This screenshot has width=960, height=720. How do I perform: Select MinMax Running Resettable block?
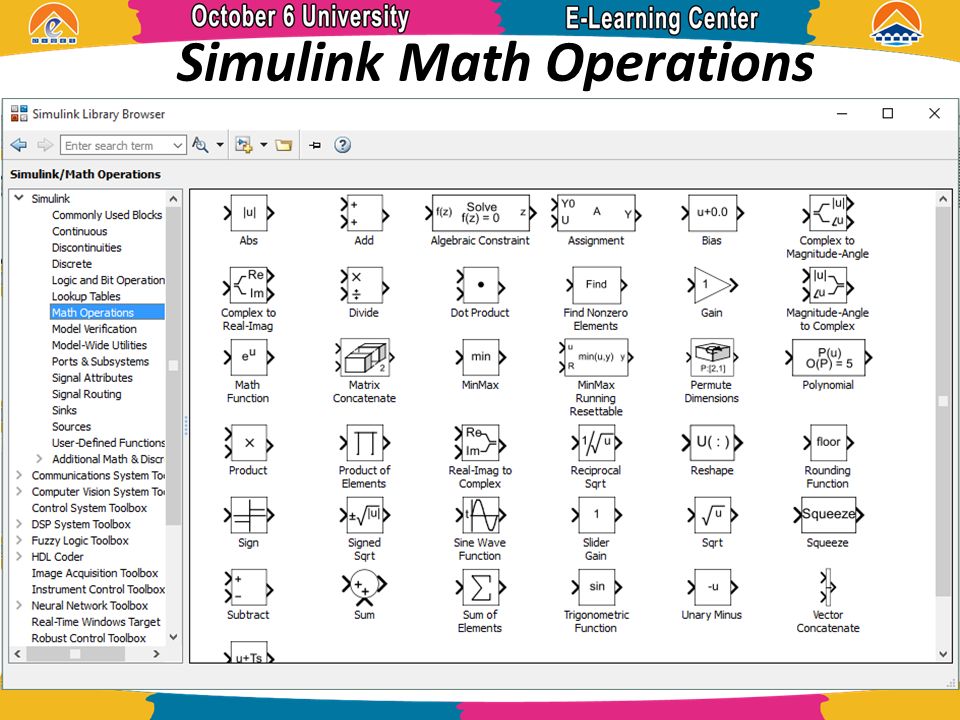pyautogui.click(x=596, y=357)
